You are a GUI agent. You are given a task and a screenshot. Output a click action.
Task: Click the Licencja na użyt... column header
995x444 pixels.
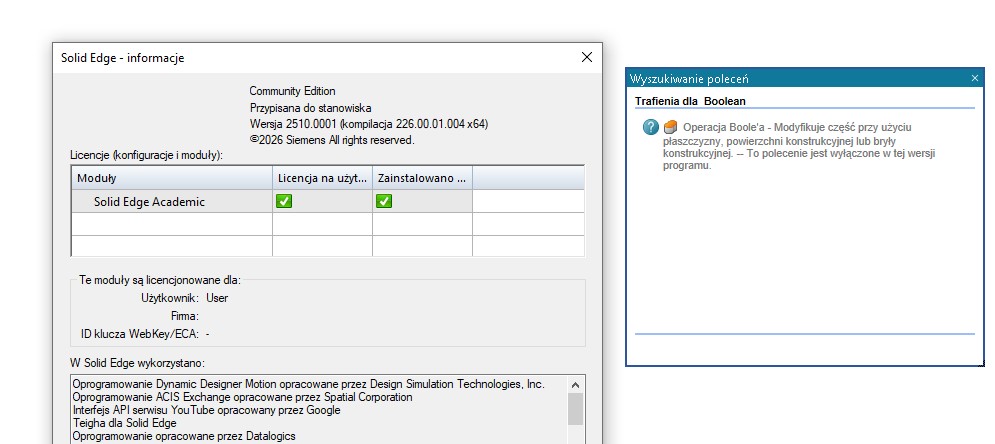point(322,178)
